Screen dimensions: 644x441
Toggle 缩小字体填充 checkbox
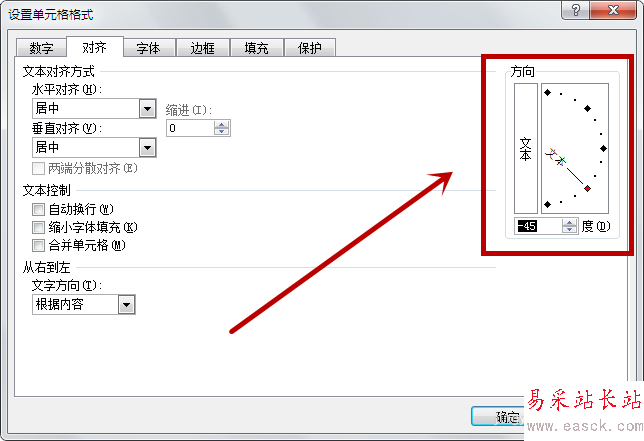point(38,227)
